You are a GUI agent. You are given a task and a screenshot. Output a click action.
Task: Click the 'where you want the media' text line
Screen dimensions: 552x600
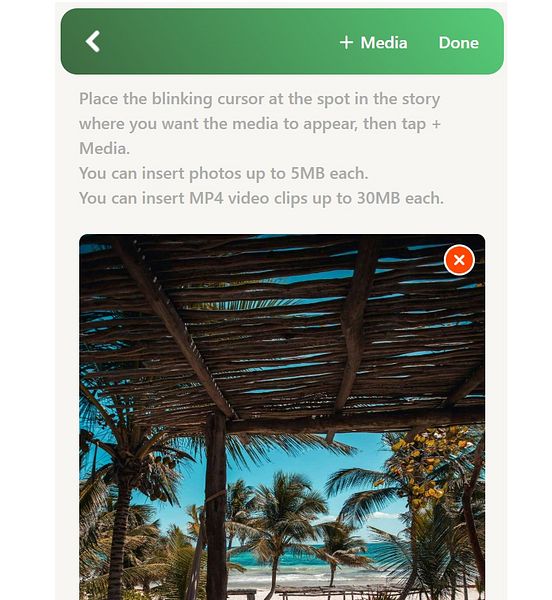[260, 124]
